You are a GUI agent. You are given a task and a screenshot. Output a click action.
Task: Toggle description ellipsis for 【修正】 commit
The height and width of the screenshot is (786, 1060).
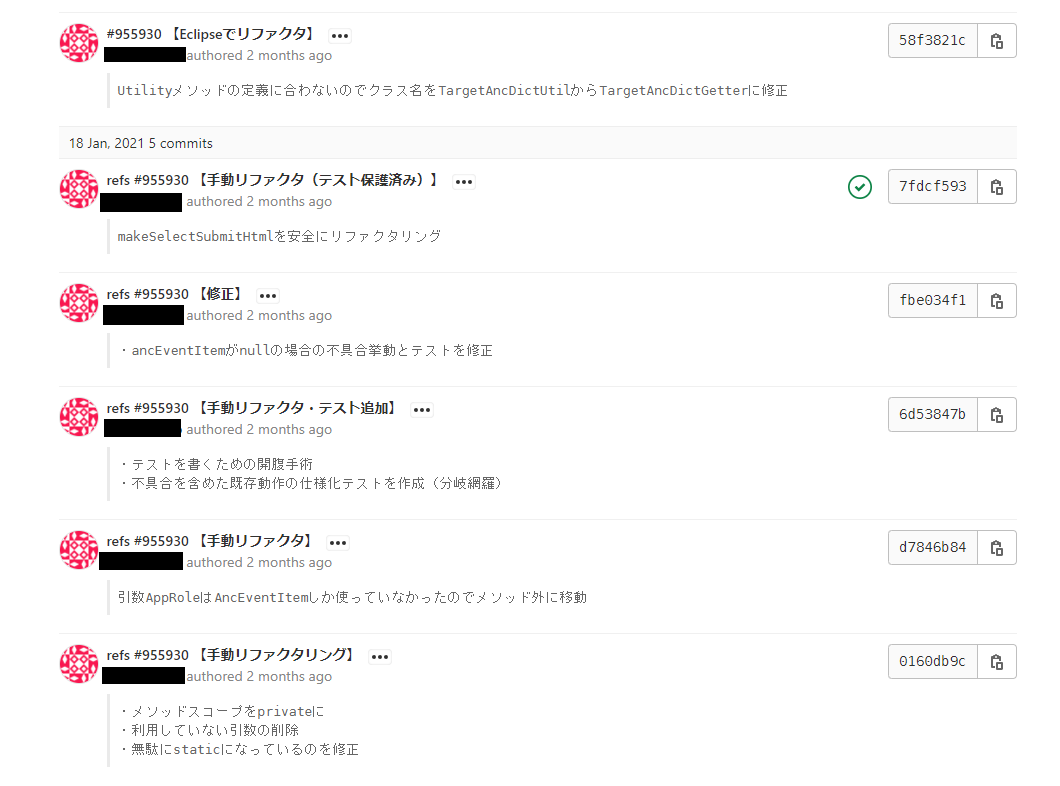[x=268, y=295]
